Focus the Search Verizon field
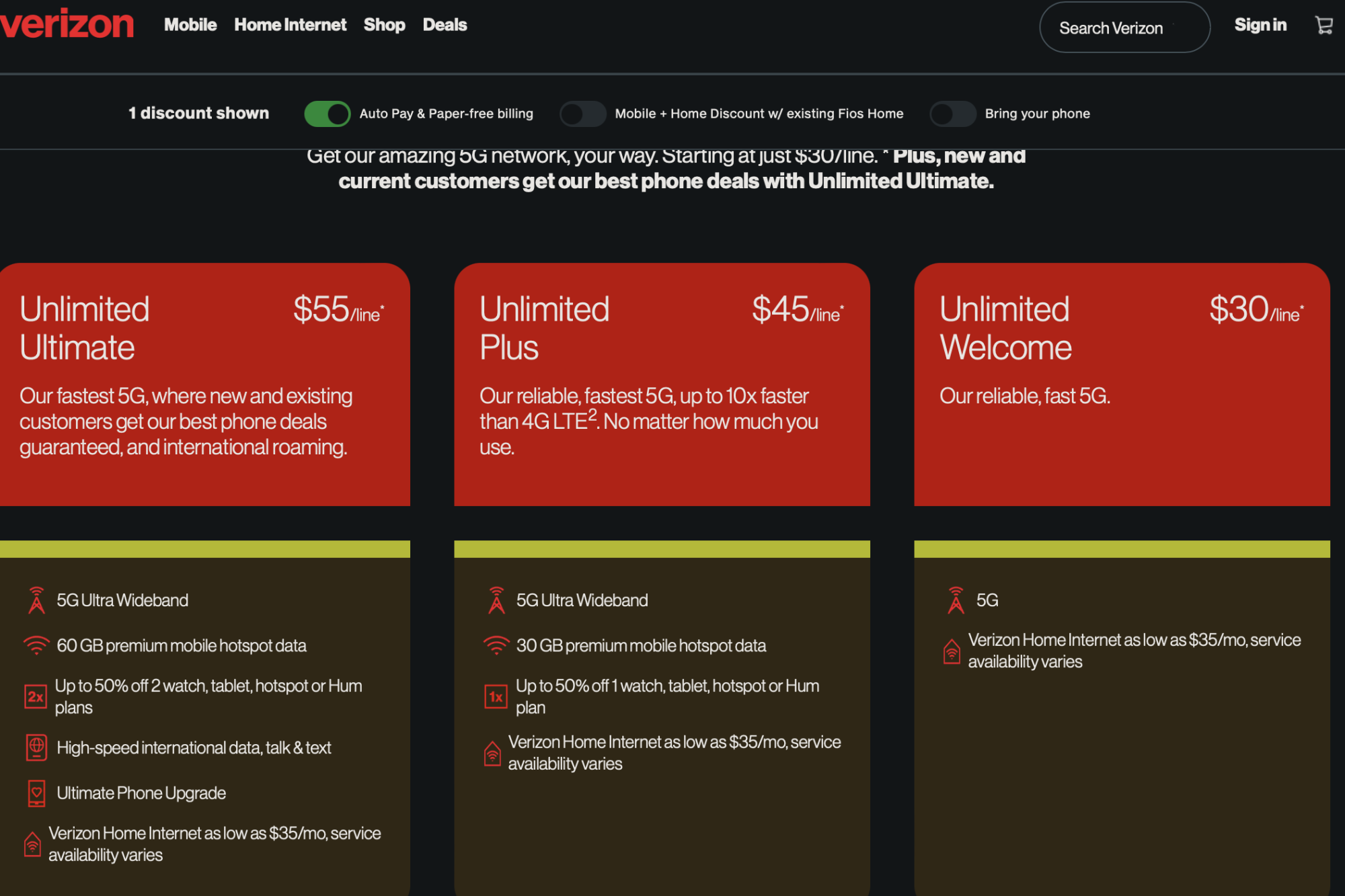The image size is (1345, 896). [x=1124, y=28]
